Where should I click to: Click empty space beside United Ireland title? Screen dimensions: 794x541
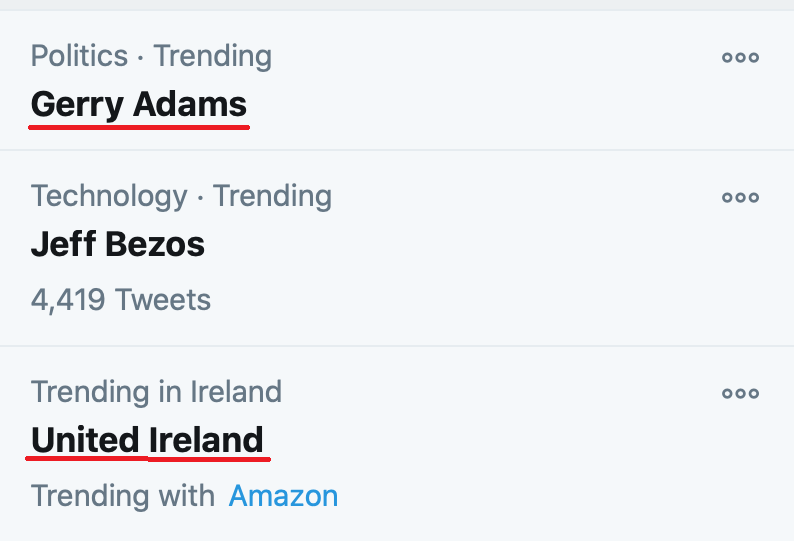coord(481,440)
